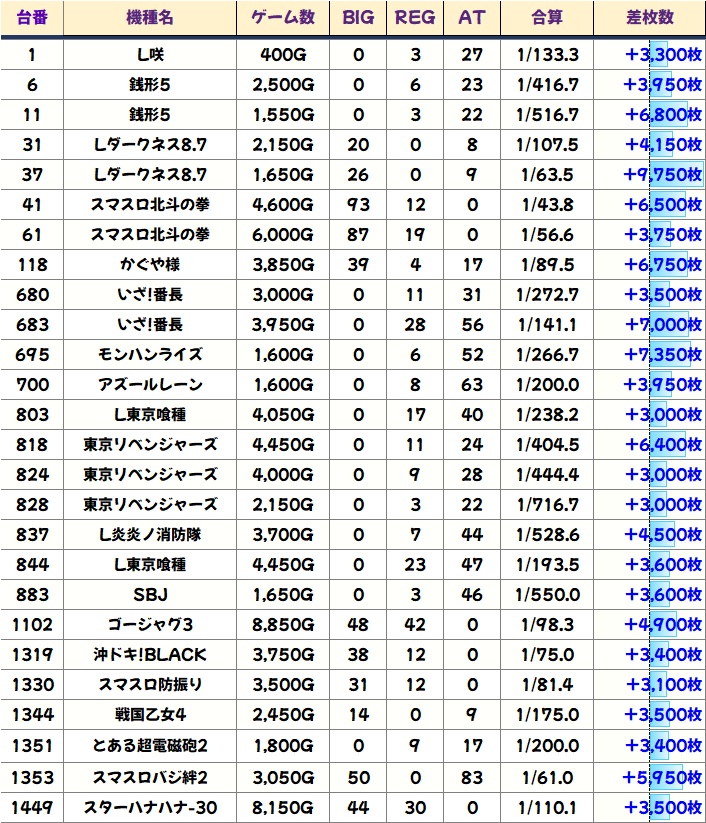Click the ゲーム数 column header
Image resolution: width=706 pixels, height=823 pixels.
pyautogui.click(x=283, y=18)
